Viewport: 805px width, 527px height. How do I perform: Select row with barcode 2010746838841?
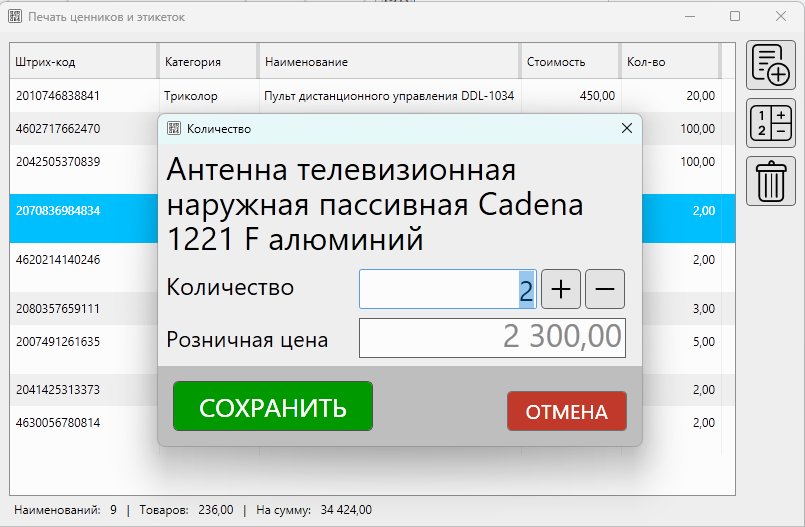[x=82, y=96]
